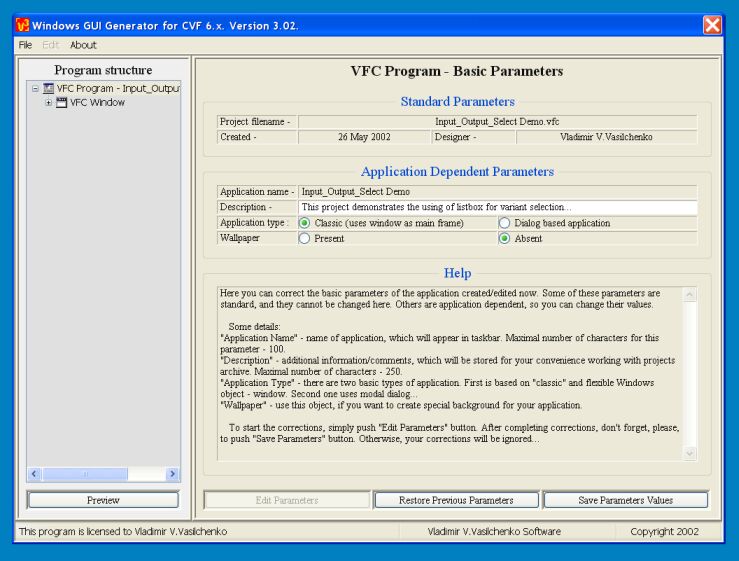This screenshot has width=739, height=561.
Task: Click tree panel scroll right arrow
Action: [x=172, y=473]
